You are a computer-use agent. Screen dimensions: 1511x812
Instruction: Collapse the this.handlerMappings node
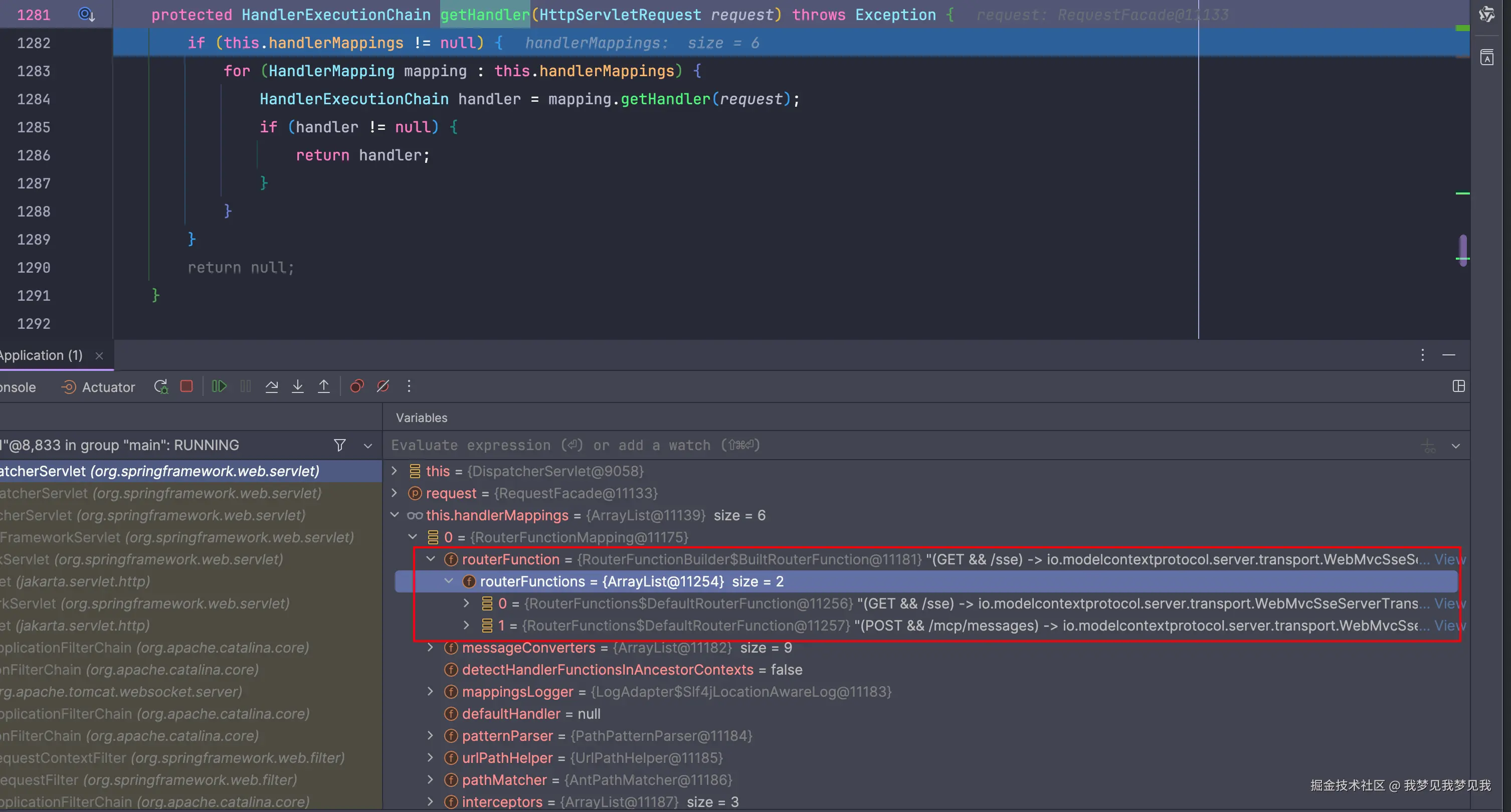[394, 515]
